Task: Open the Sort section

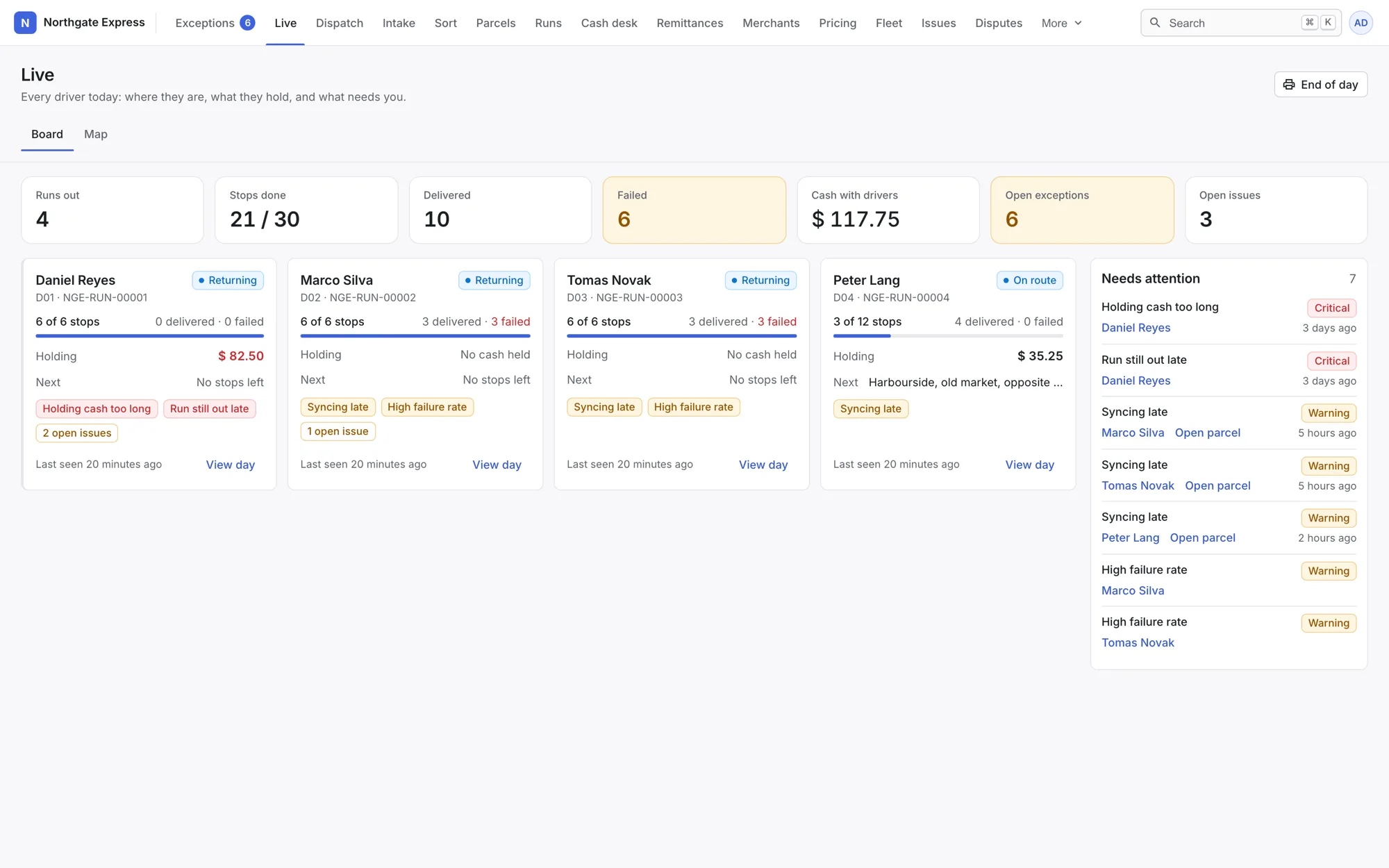Action: coord(446,23)
